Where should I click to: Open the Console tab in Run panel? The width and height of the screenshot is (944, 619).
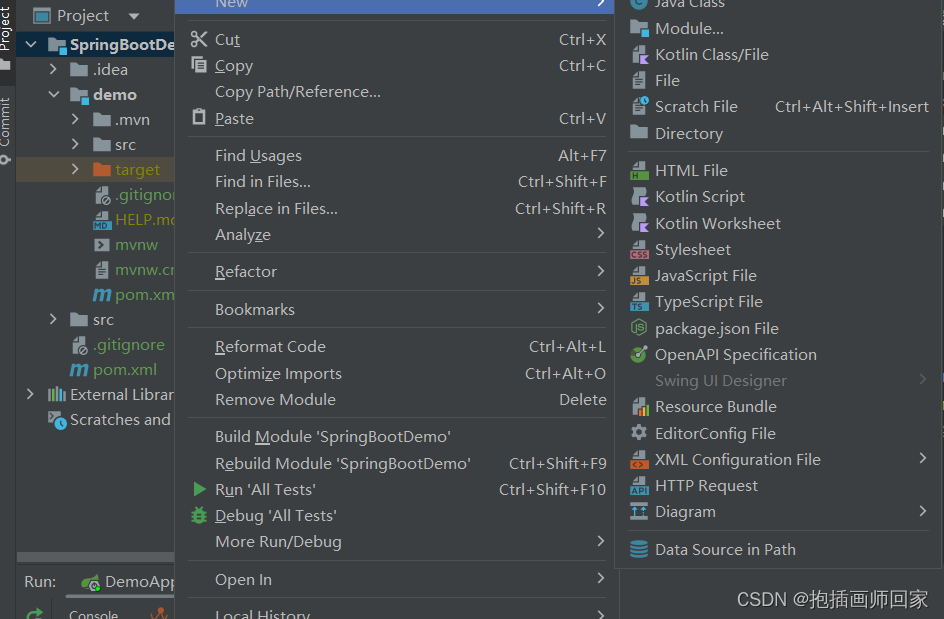click(93, 614)
